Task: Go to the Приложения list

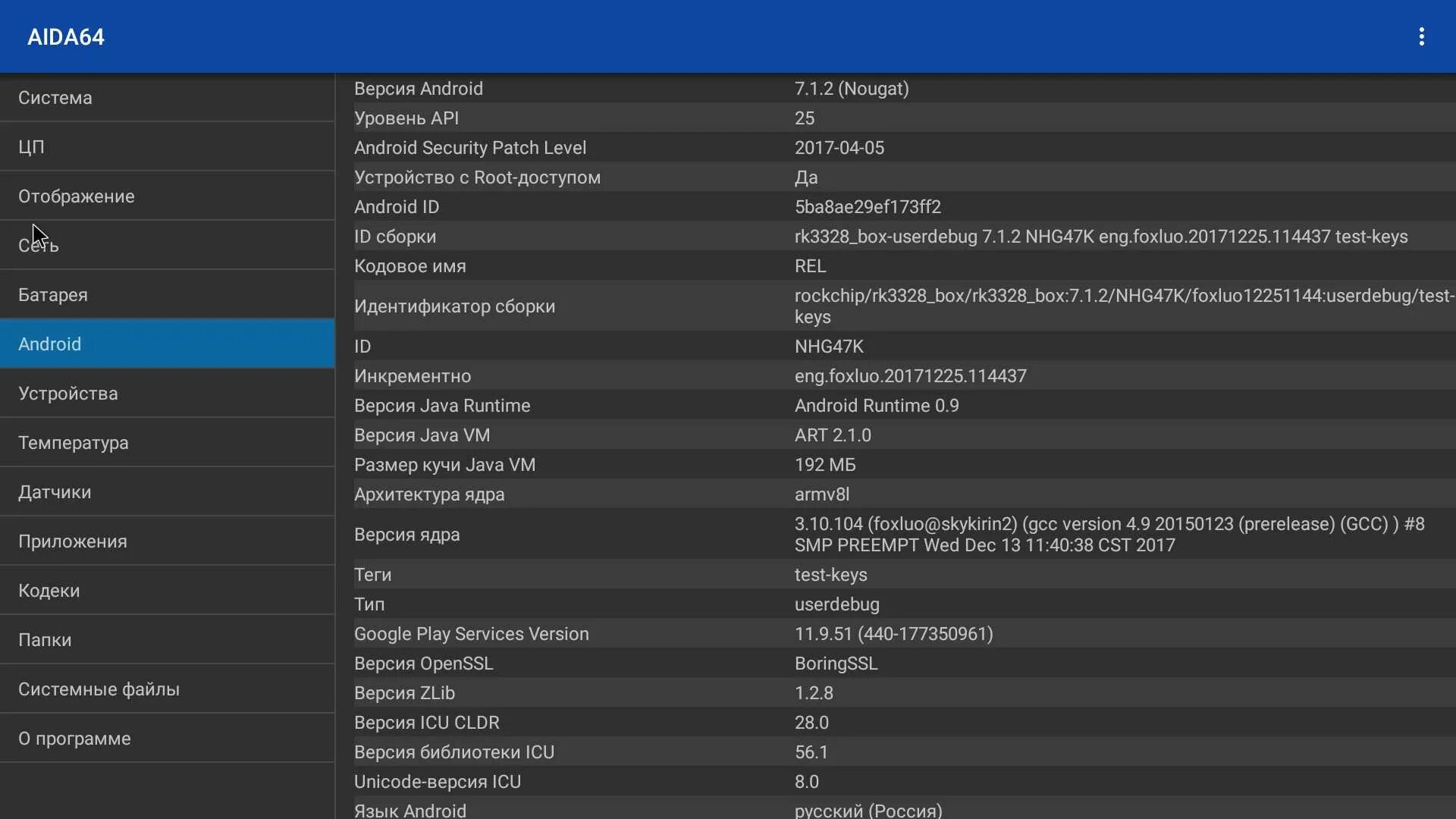Action: click(x=167, y=541)
